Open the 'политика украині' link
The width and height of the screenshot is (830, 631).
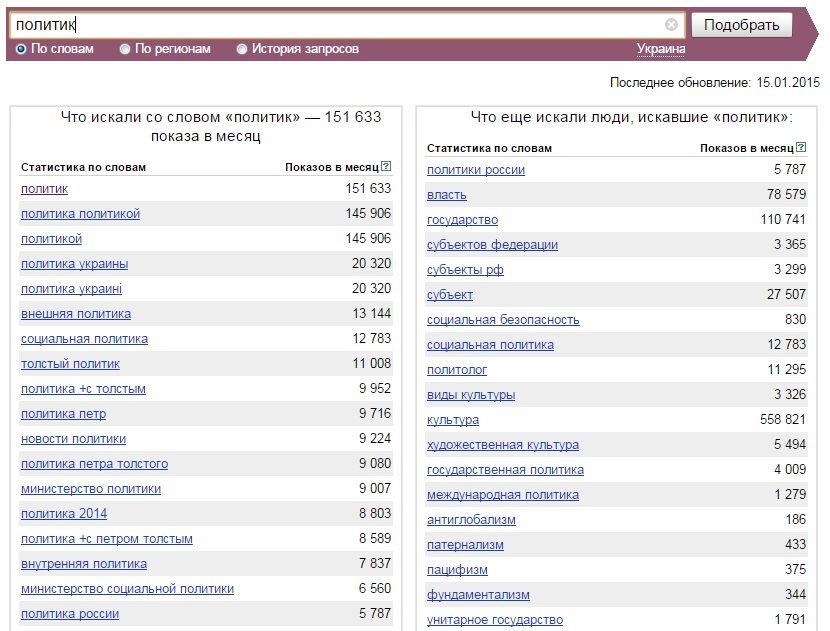tap(71, 289)
